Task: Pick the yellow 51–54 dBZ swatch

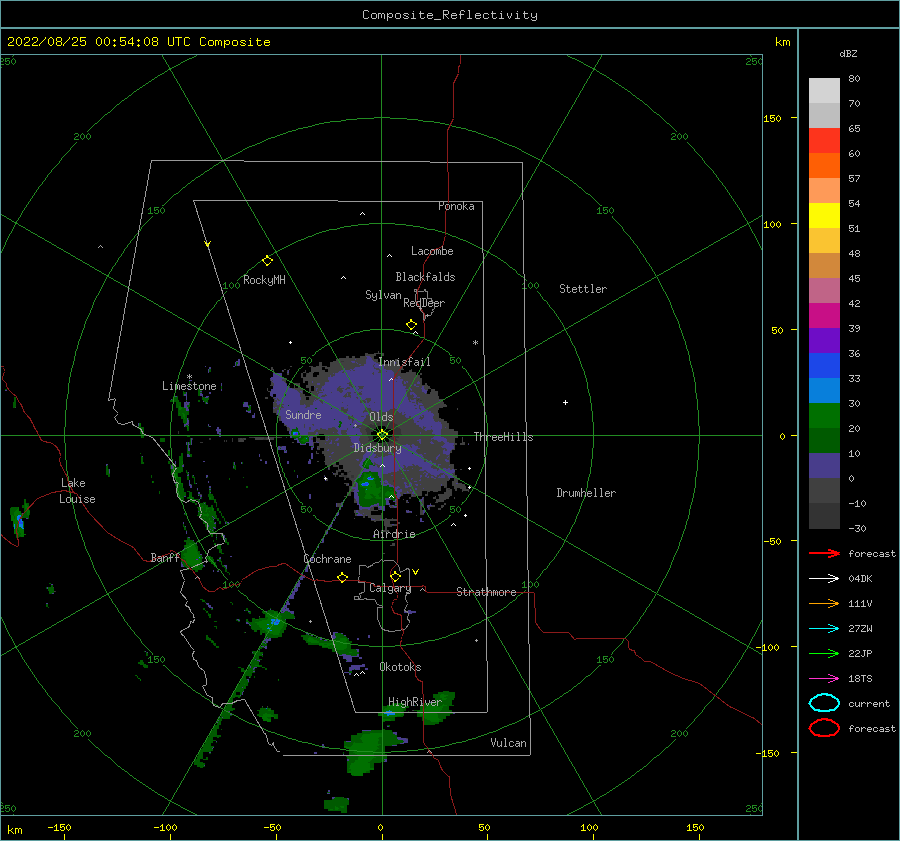Action: click(824, 216)
